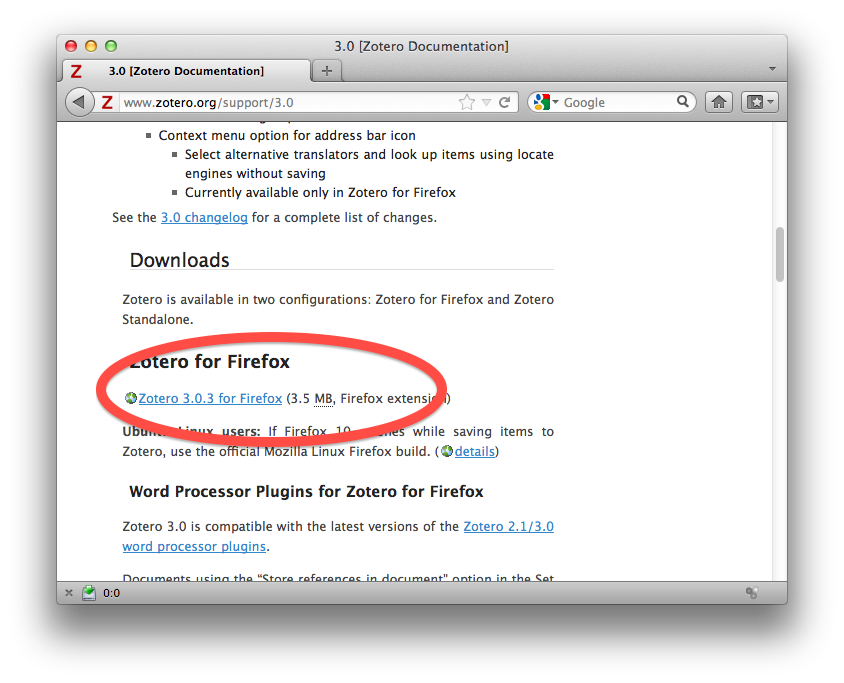Open the URL history dropdown arrow
This screenshot has width=844, height=683.
(x=487, y=103)
